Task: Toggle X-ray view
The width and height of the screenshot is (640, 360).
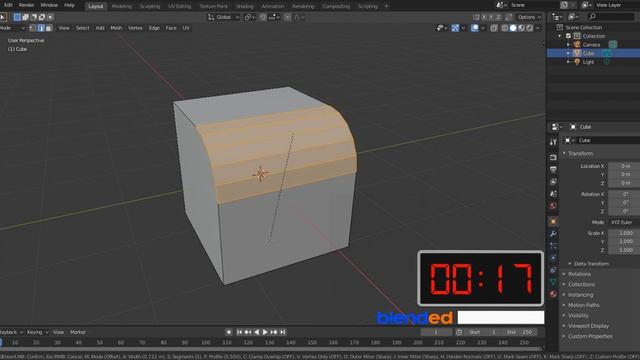Action: tap(494, 28)
